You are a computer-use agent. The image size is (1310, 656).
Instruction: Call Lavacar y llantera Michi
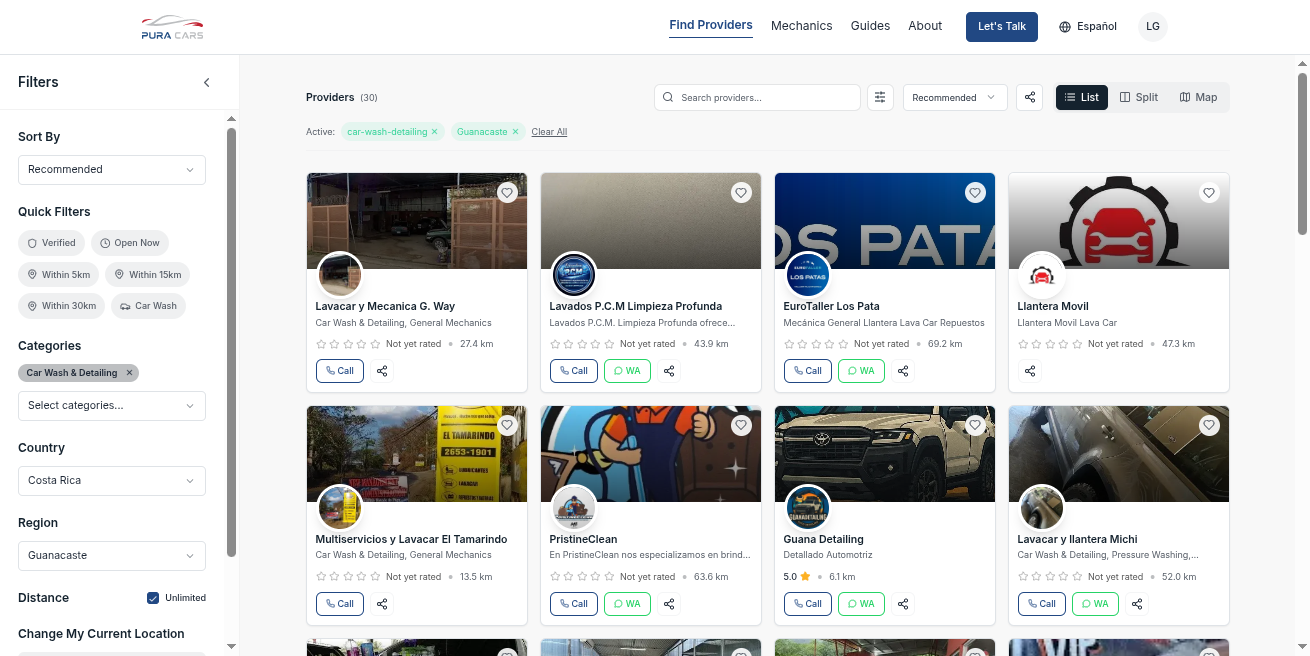click(x=1042, y=604)
